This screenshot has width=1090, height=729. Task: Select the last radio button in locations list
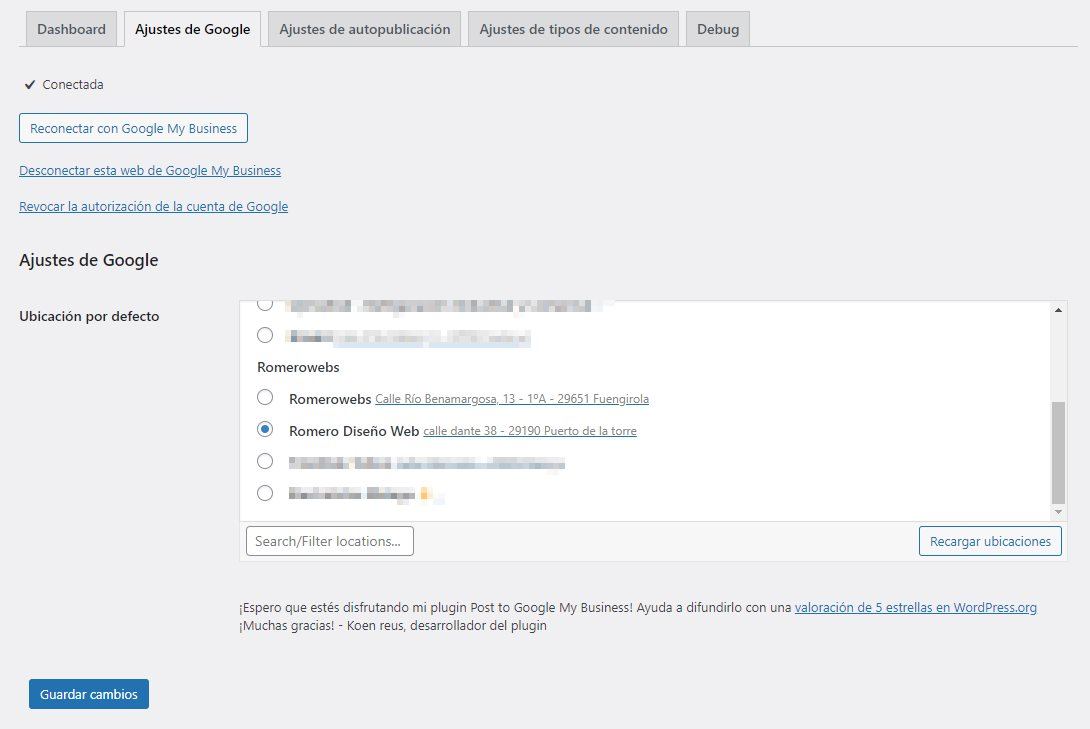265,493
